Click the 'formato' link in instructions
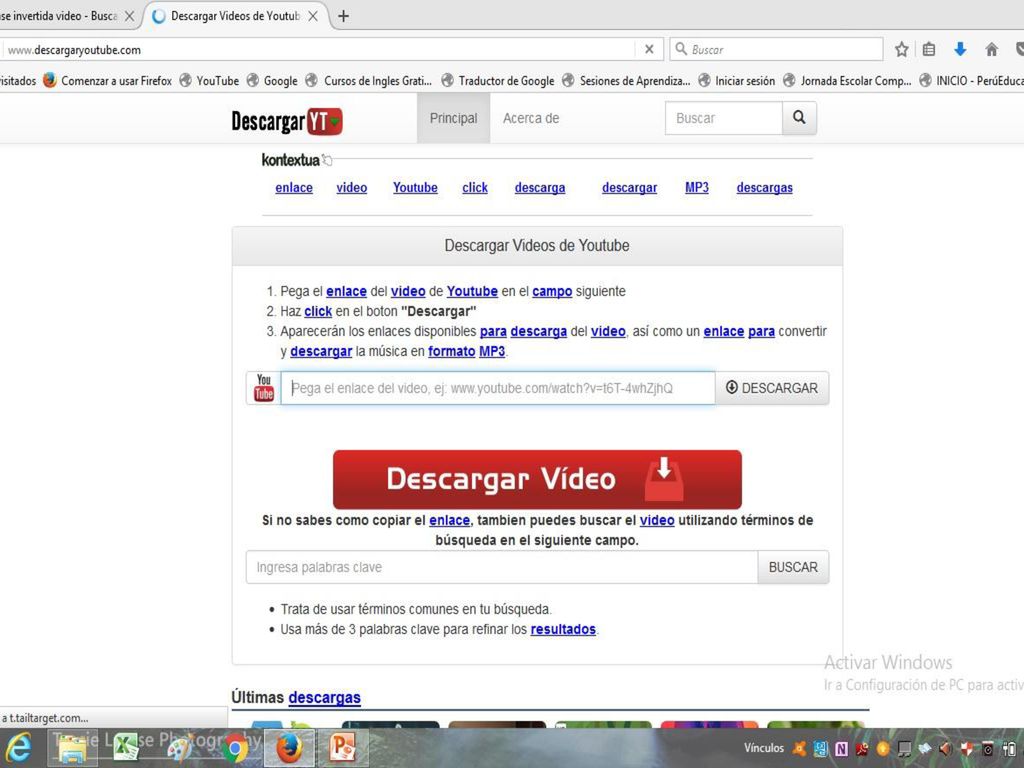 tap(451, 351)
